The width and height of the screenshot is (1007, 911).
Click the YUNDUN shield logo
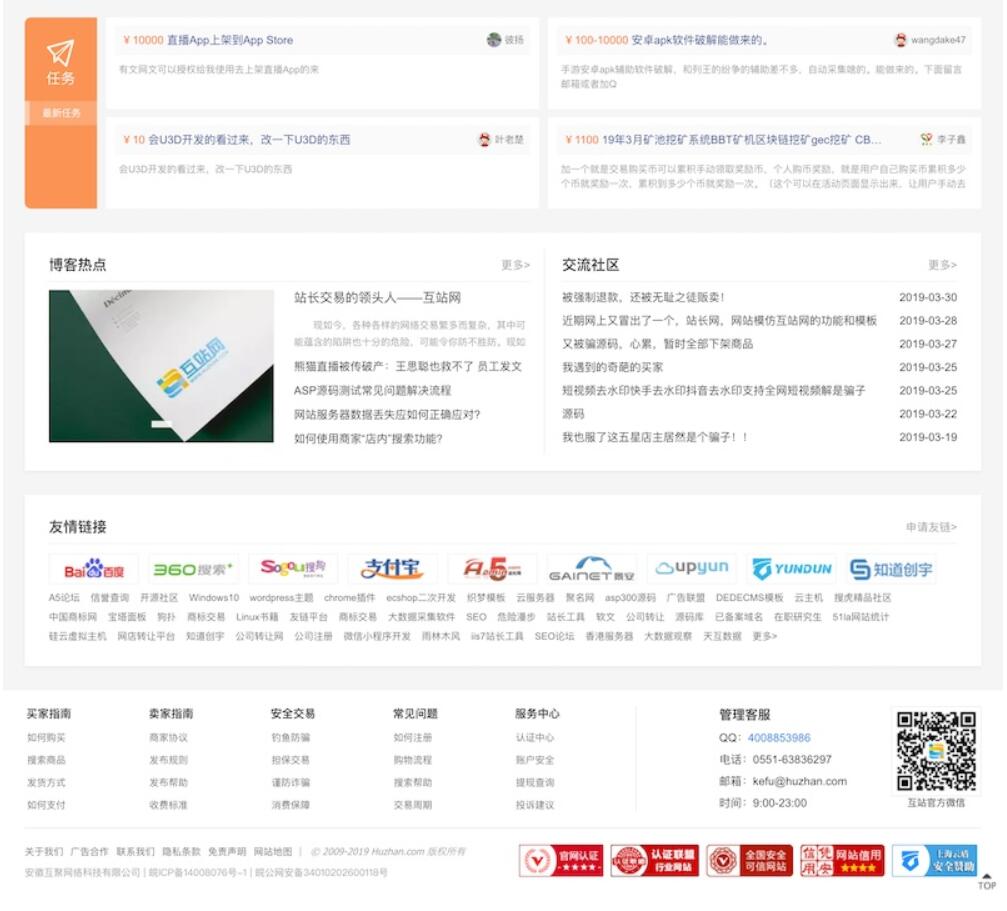[792, 566]
